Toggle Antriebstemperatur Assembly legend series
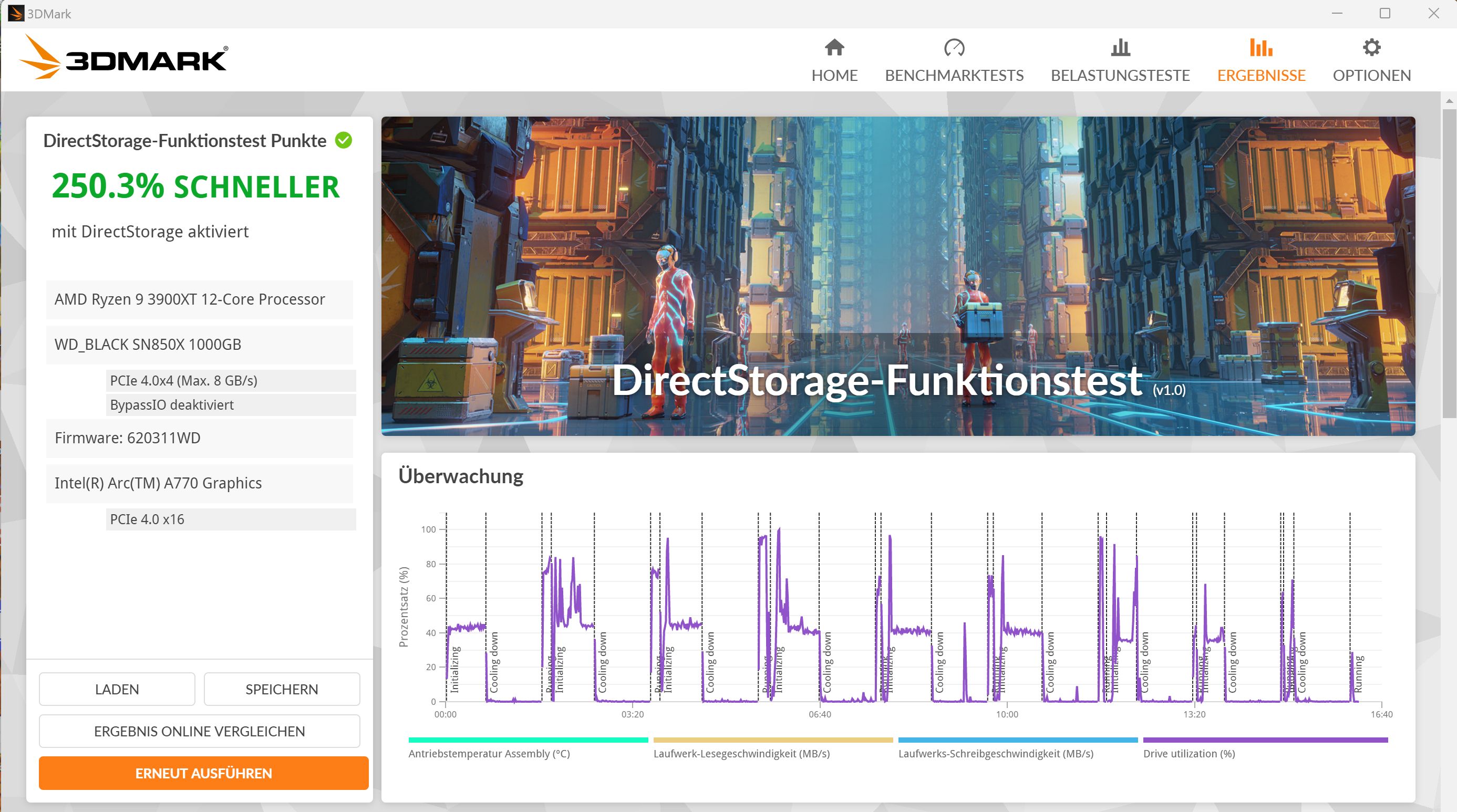This screenshot has height=812, width=1457. click(489, 753)
